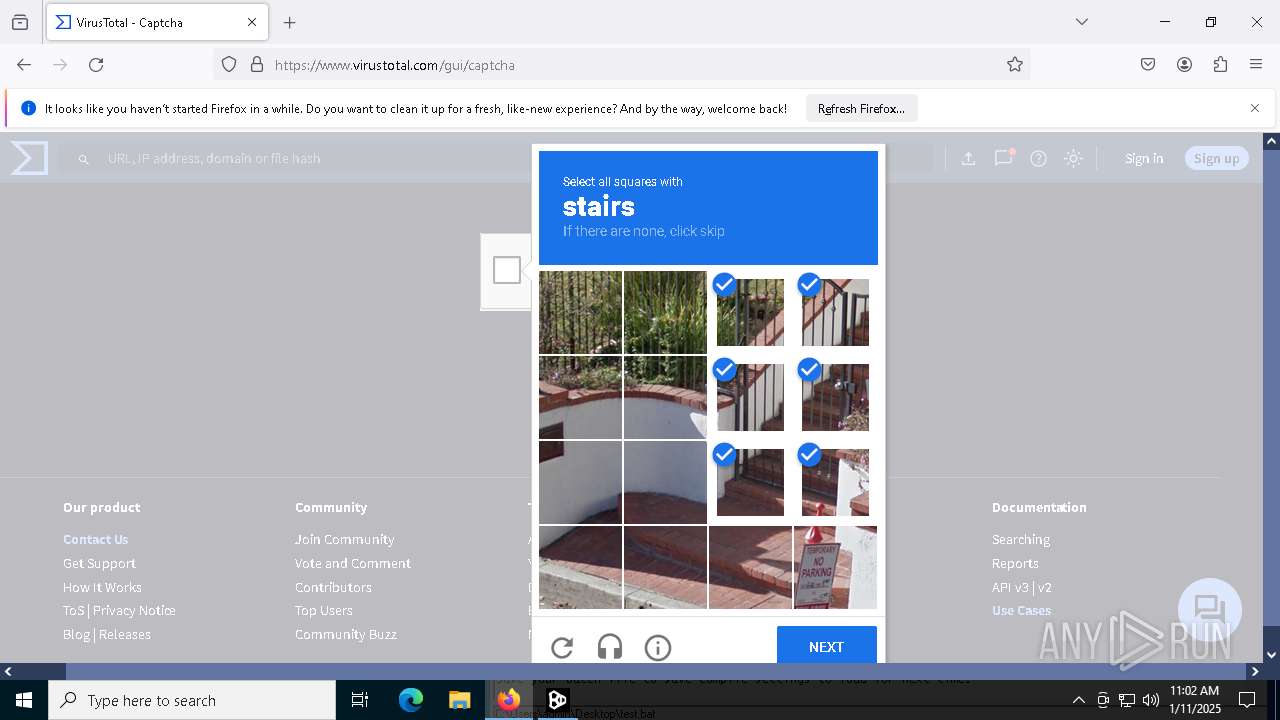Select the green plants tile in top row
1280x720 pixels.
pyautogui.click(x=665, y=312)
